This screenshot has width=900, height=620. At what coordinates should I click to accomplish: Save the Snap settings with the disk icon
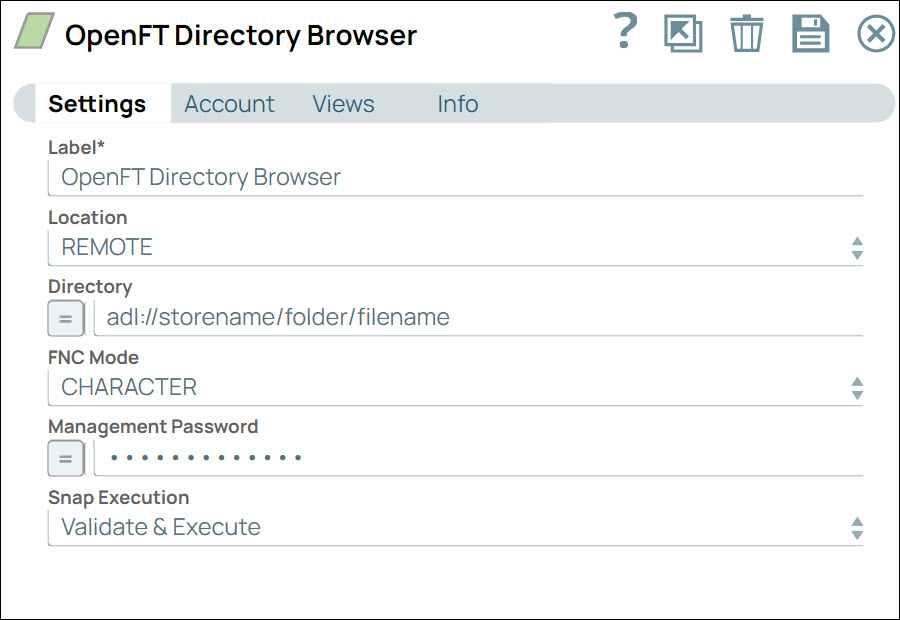(x=811, y=33)
